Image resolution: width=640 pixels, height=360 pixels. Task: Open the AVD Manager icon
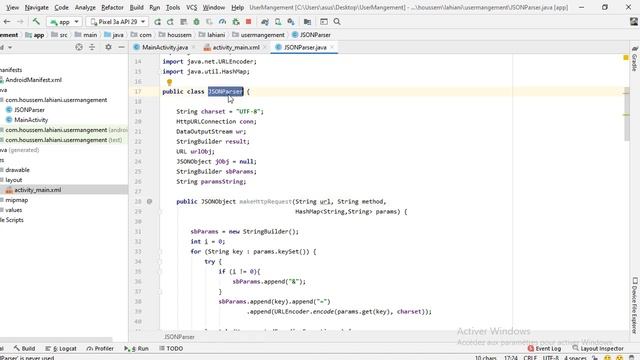[278, 22]
